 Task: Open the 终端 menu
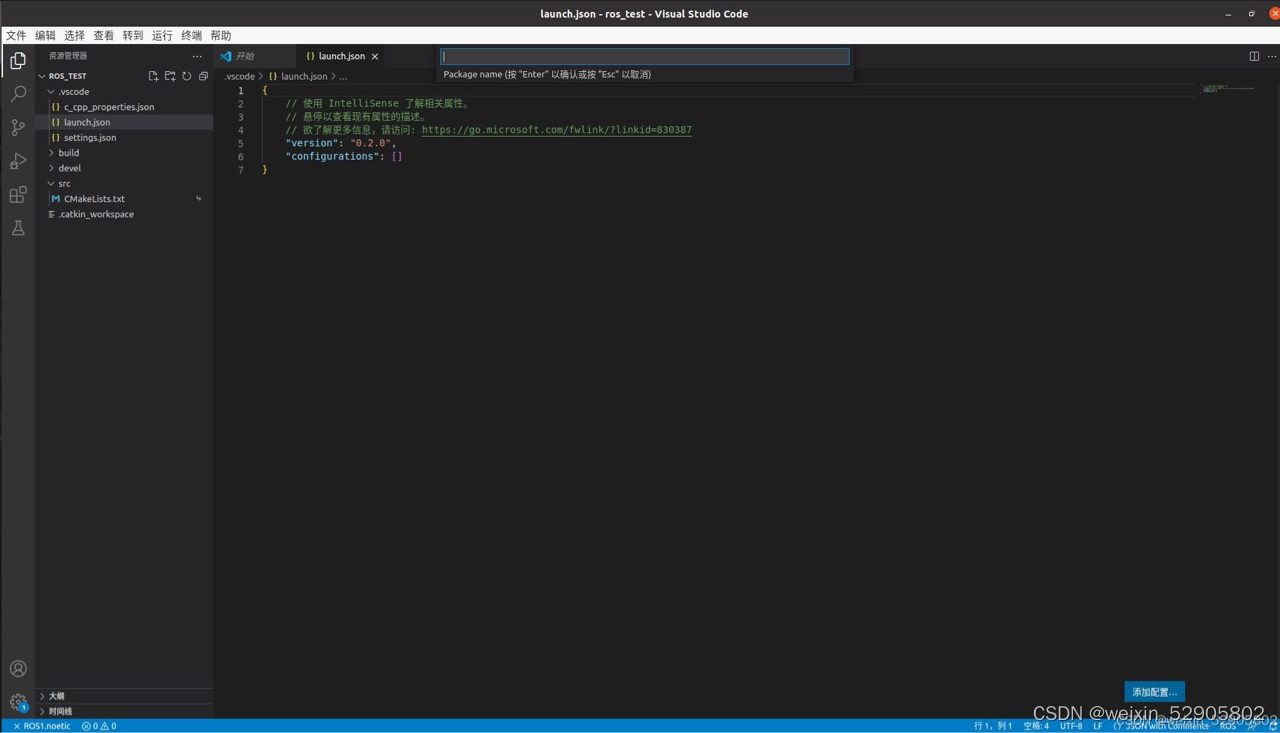(x=191, y=35)
